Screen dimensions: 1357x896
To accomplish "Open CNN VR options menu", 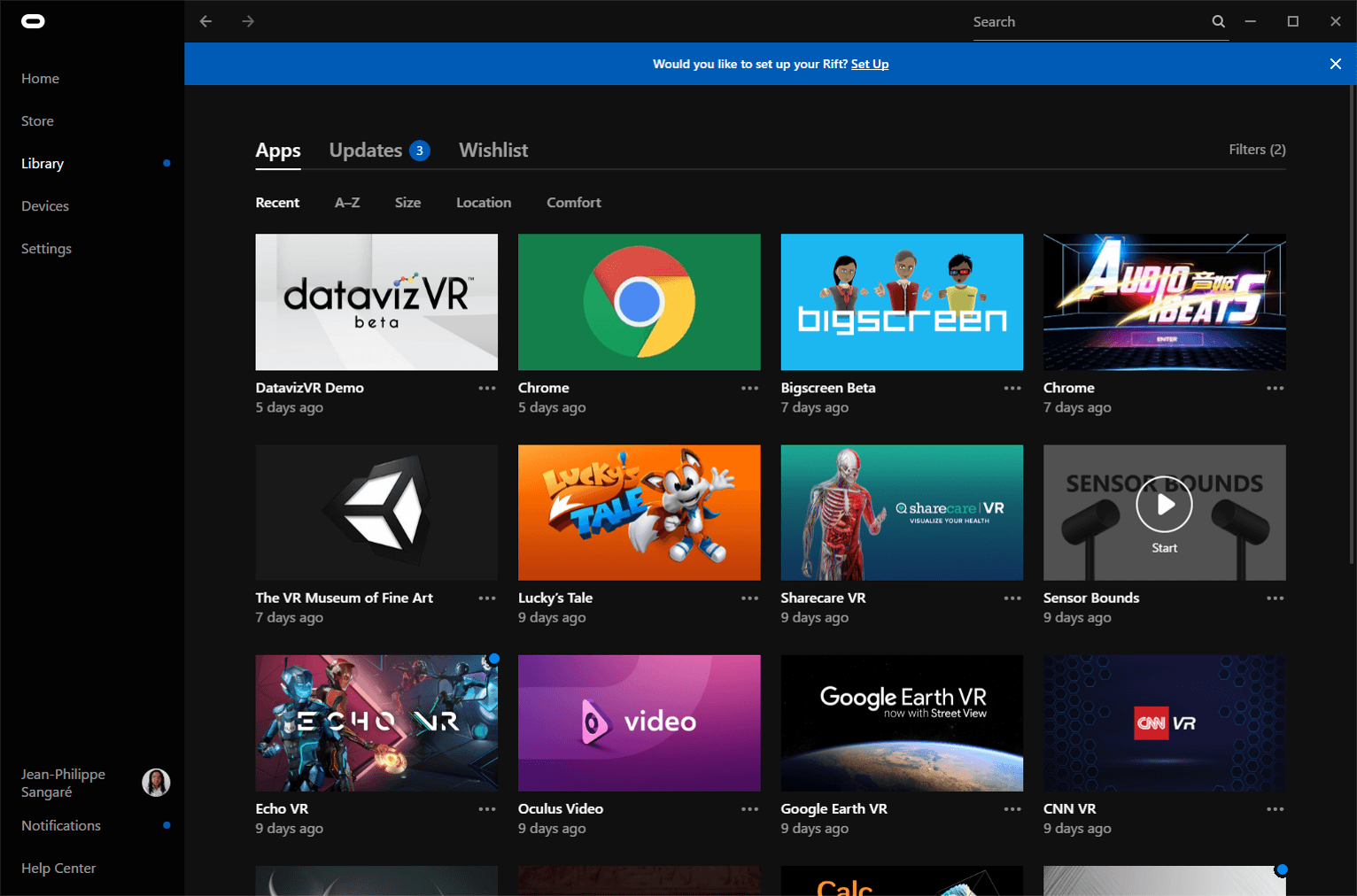I will coord(1276,809).
